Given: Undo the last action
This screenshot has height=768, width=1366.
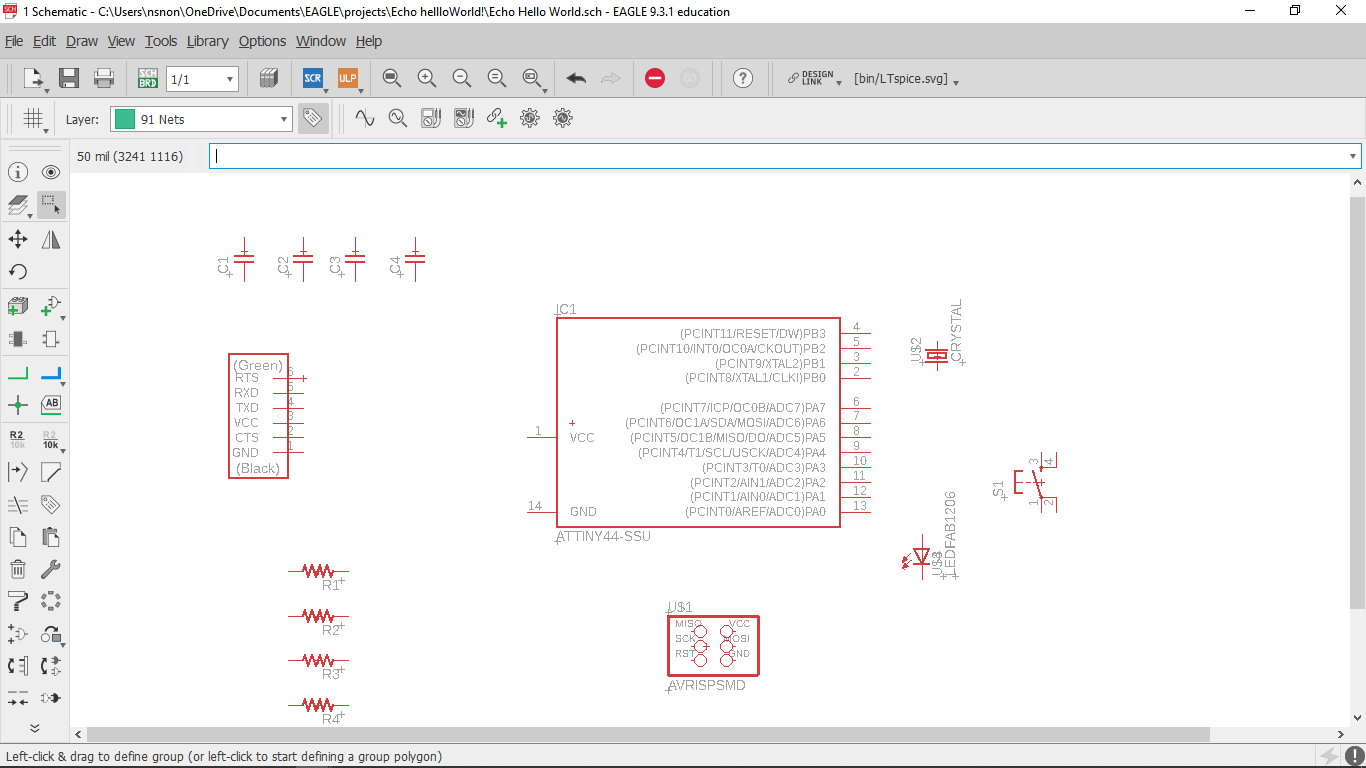Looking at the screenshot, I should pyautogui.click(x=576, y=78).
